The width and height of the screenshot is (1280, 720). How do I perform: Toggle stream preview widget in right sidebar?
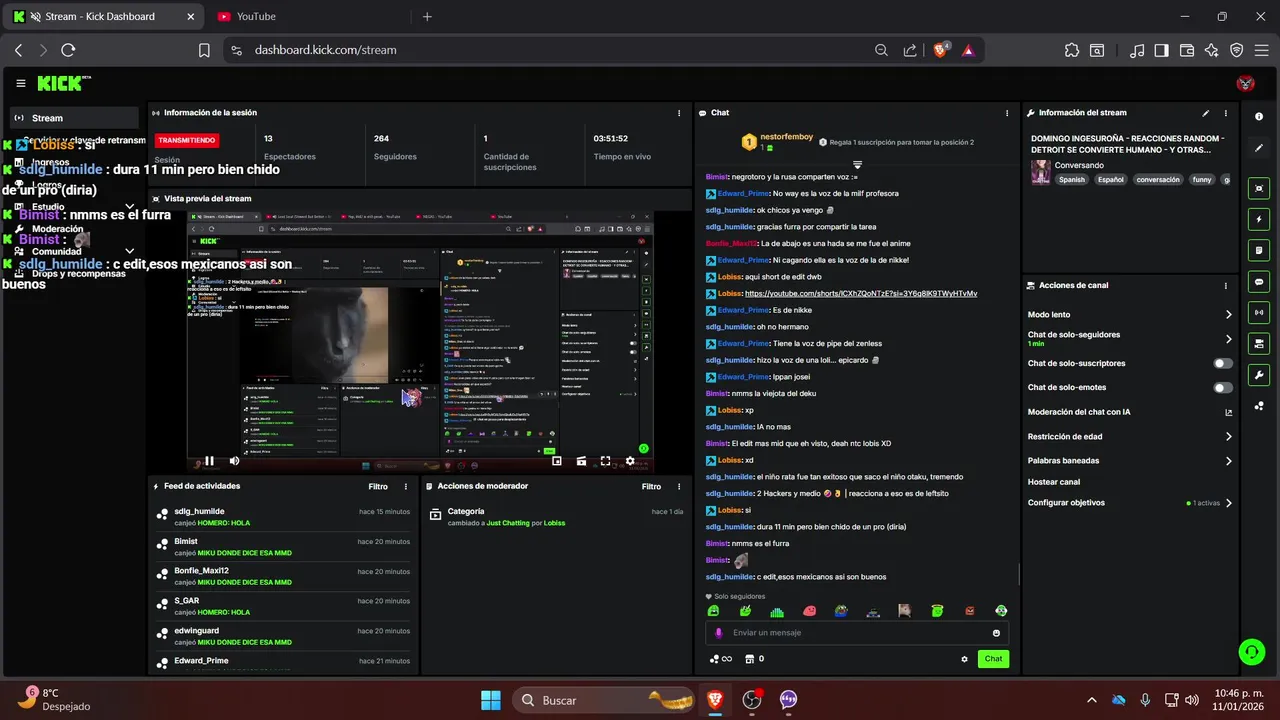[1259, 188]
